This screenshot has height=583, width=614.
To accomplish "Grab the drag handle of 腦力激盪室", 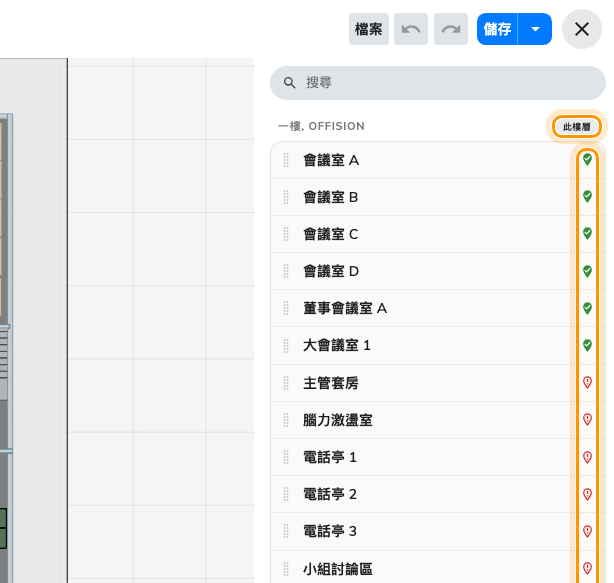I will [x=286, y=420].
